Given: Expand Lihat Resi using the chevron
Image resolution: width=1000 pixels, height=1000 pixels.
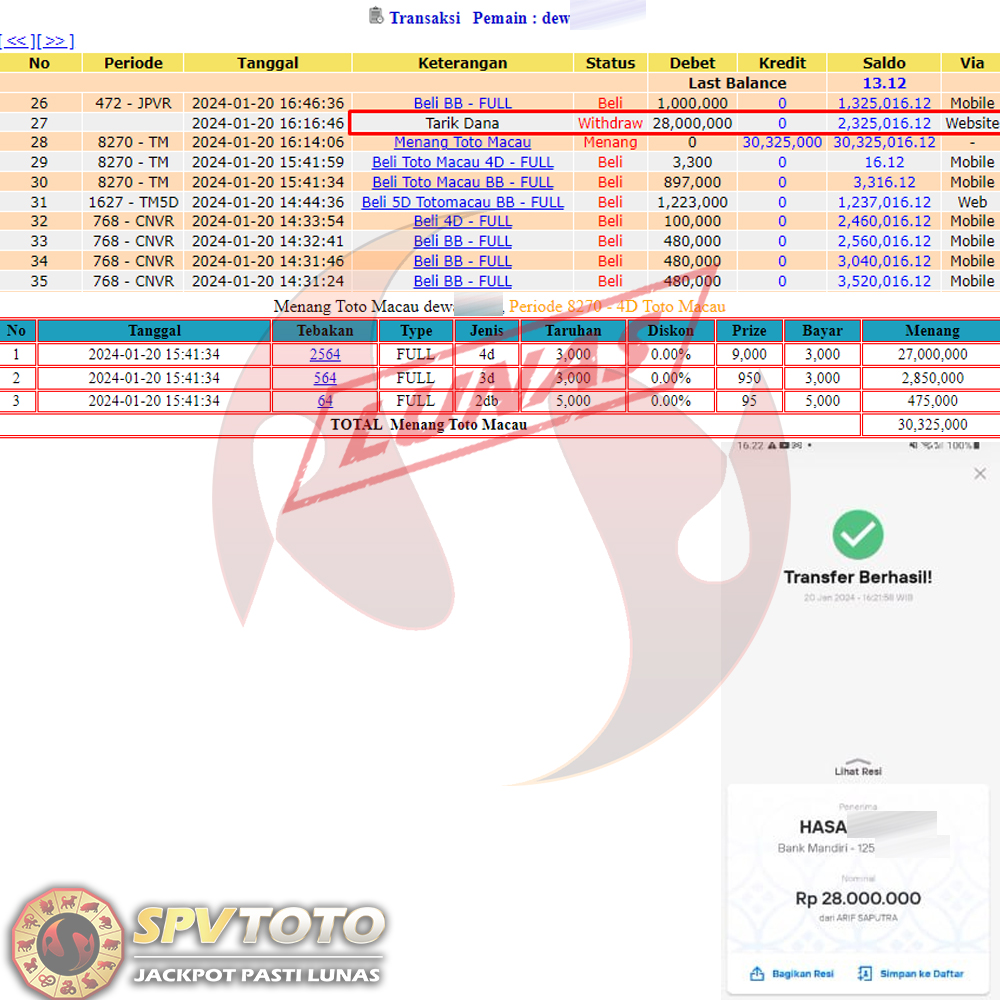Looking at the screenshot, I should 857,759.
